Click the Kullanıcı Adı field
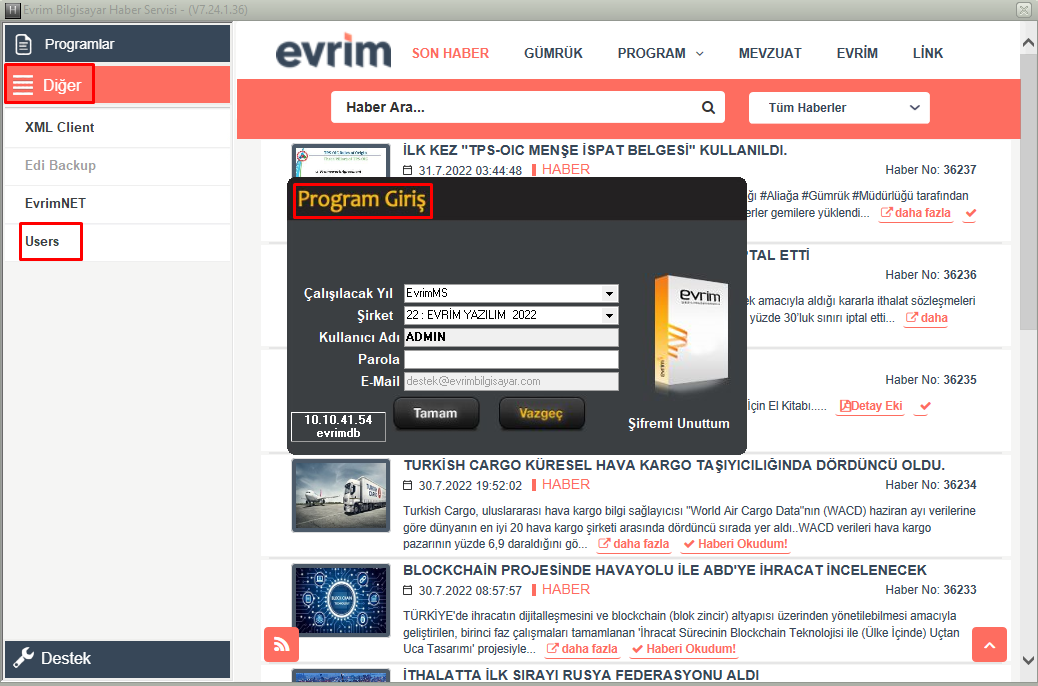The width and height of the screenshot is (1038, 686). pos(511,337)
